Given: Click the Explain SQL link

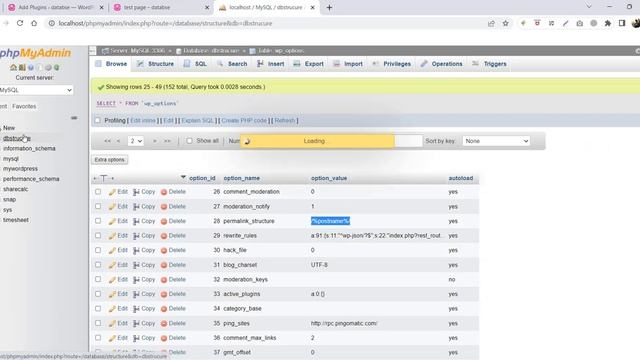Looking at the screenshot, I should pyautogui.click(x=198, y=120).
